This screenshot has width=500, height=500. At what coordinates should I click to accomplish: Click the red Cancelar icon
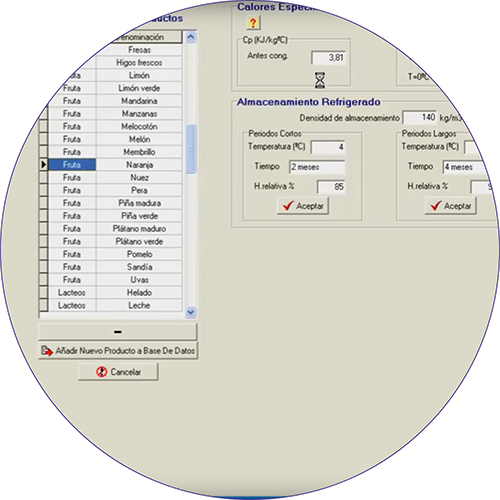[x=101, y=372]
